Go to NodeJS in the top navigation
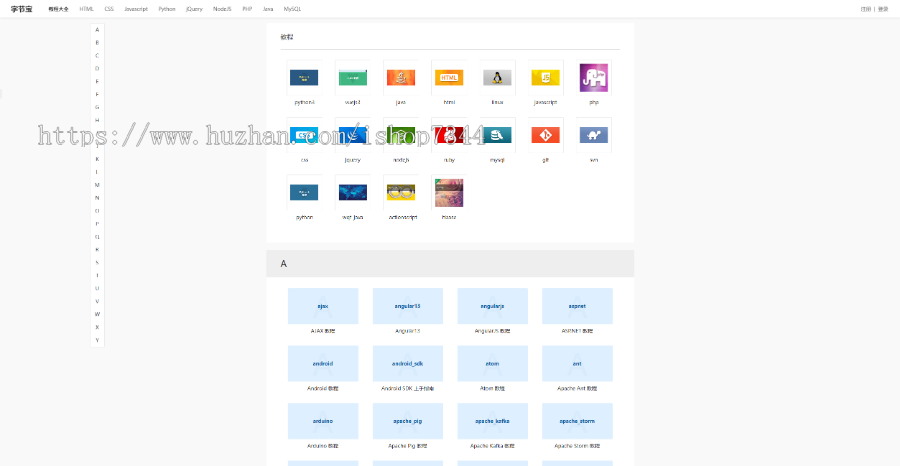900x466 pixels. 222,9
